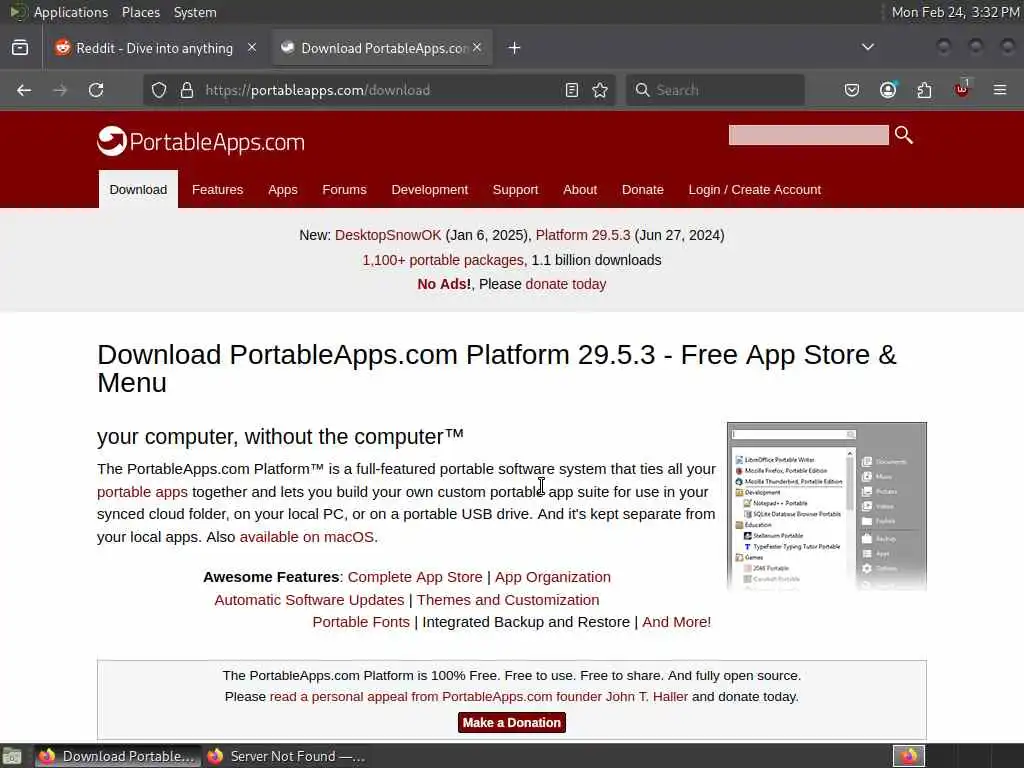The height and width of the screenshot is (768, 1024).
Task: Expand the list all tabs chevron
Action: point(868,47)
